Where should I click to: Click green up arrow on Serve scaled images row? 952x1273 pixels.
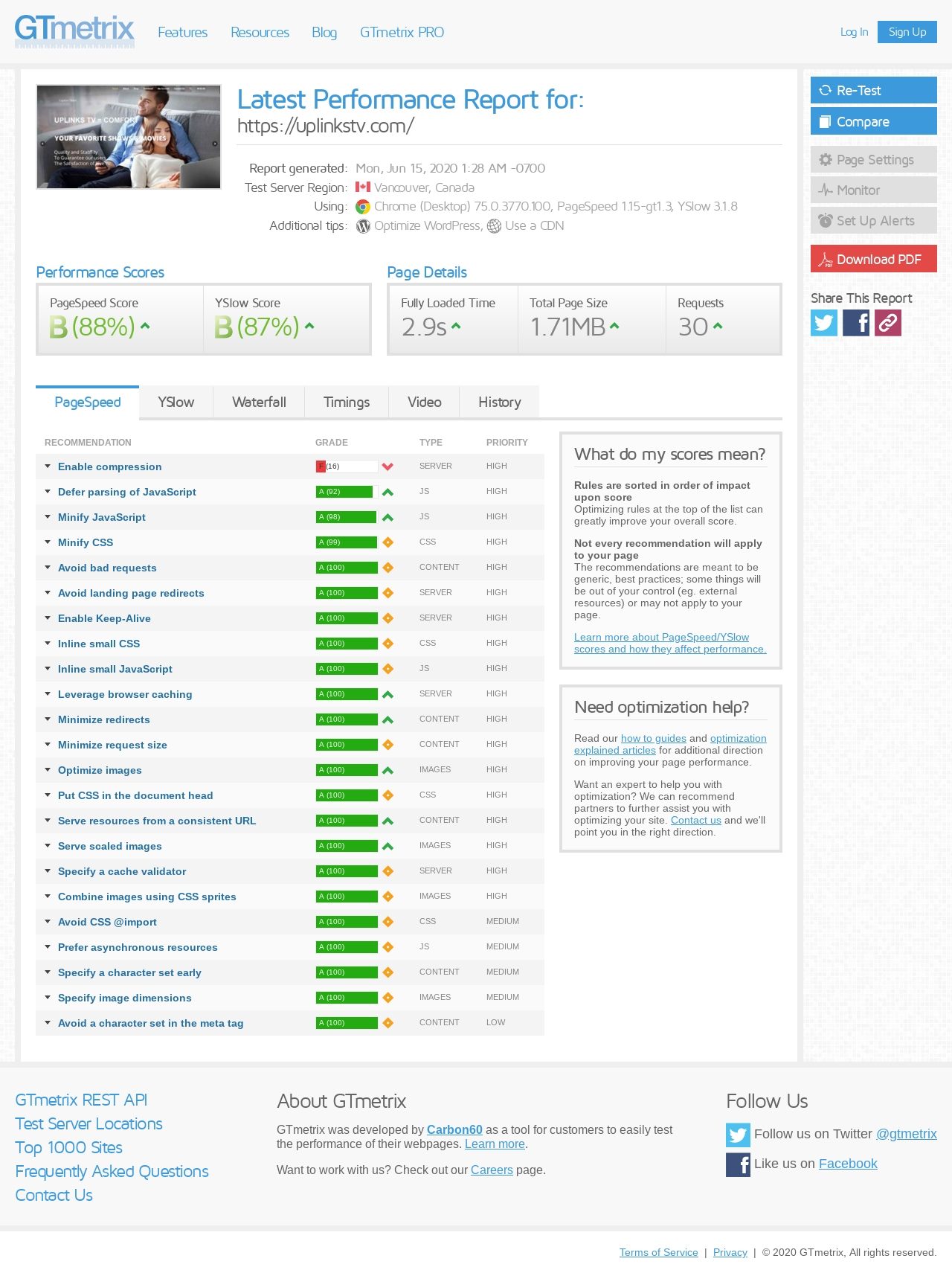[x=387, y=846]
